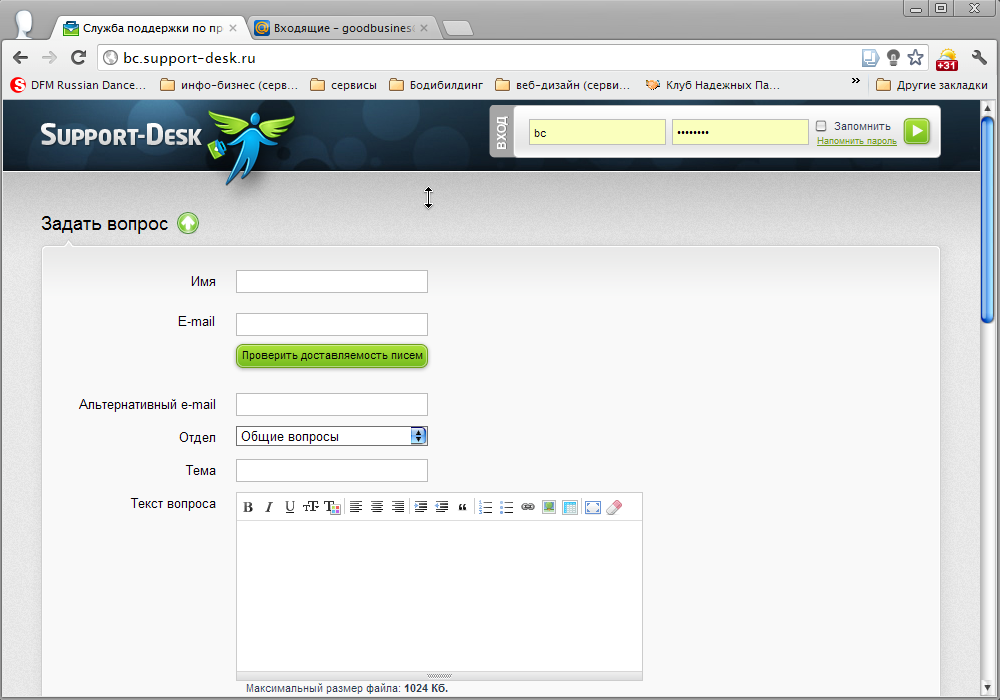Open the 'Другие закладки' bookmarks folder
The height and width of the screenshot is (700, 1000).
932,85
